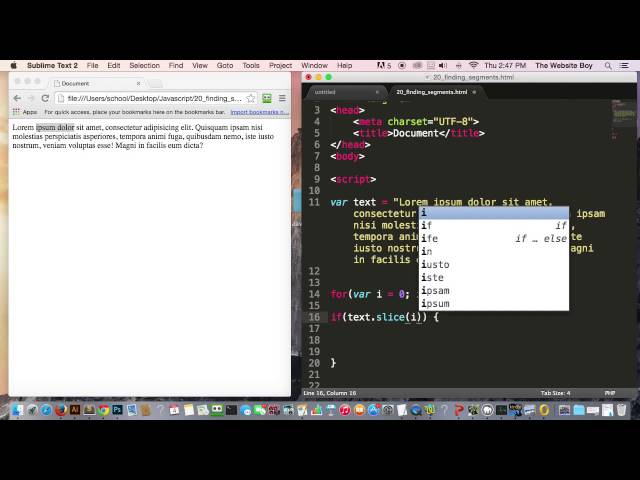Open the Selection menu
The width and height of the screenshot is (640, 480).
(x=144, y=65)
